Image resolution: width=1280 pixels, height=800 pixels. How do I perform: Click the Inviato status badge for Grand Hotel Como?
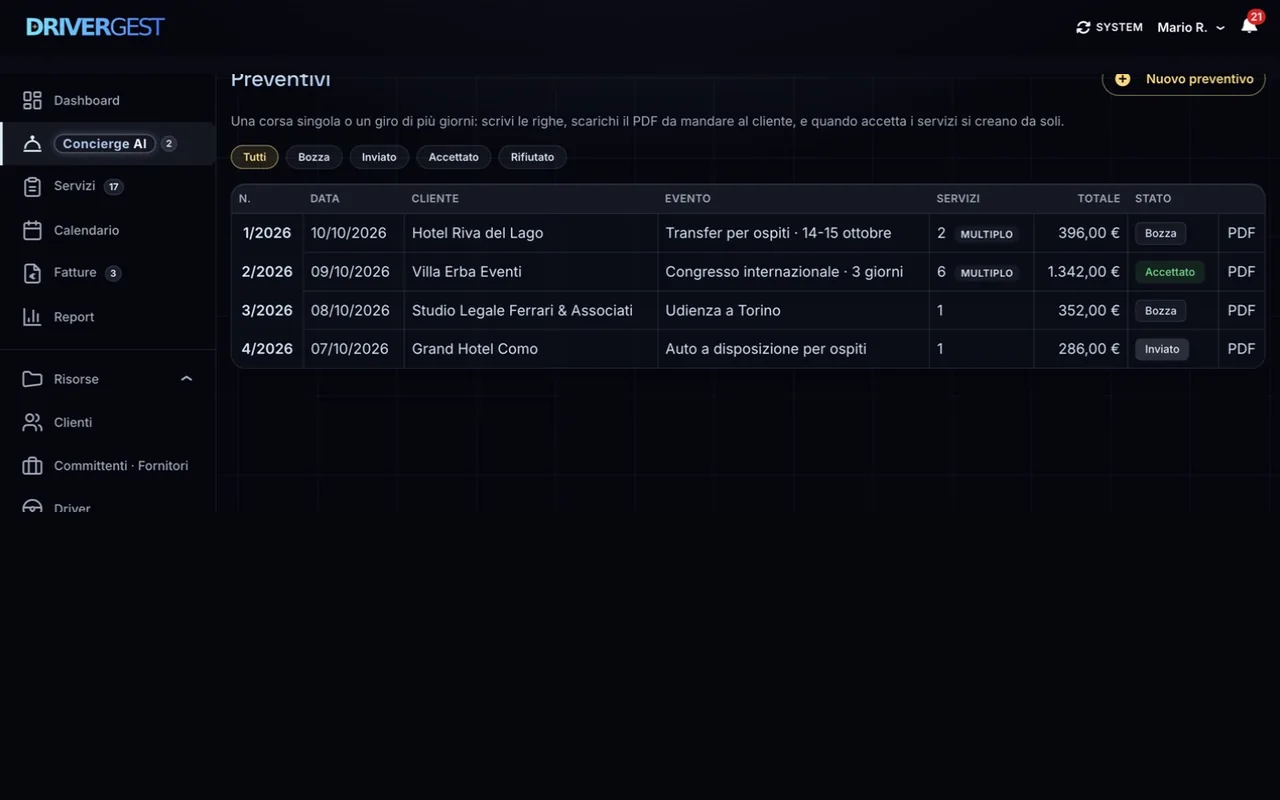tap(1162, 349)
